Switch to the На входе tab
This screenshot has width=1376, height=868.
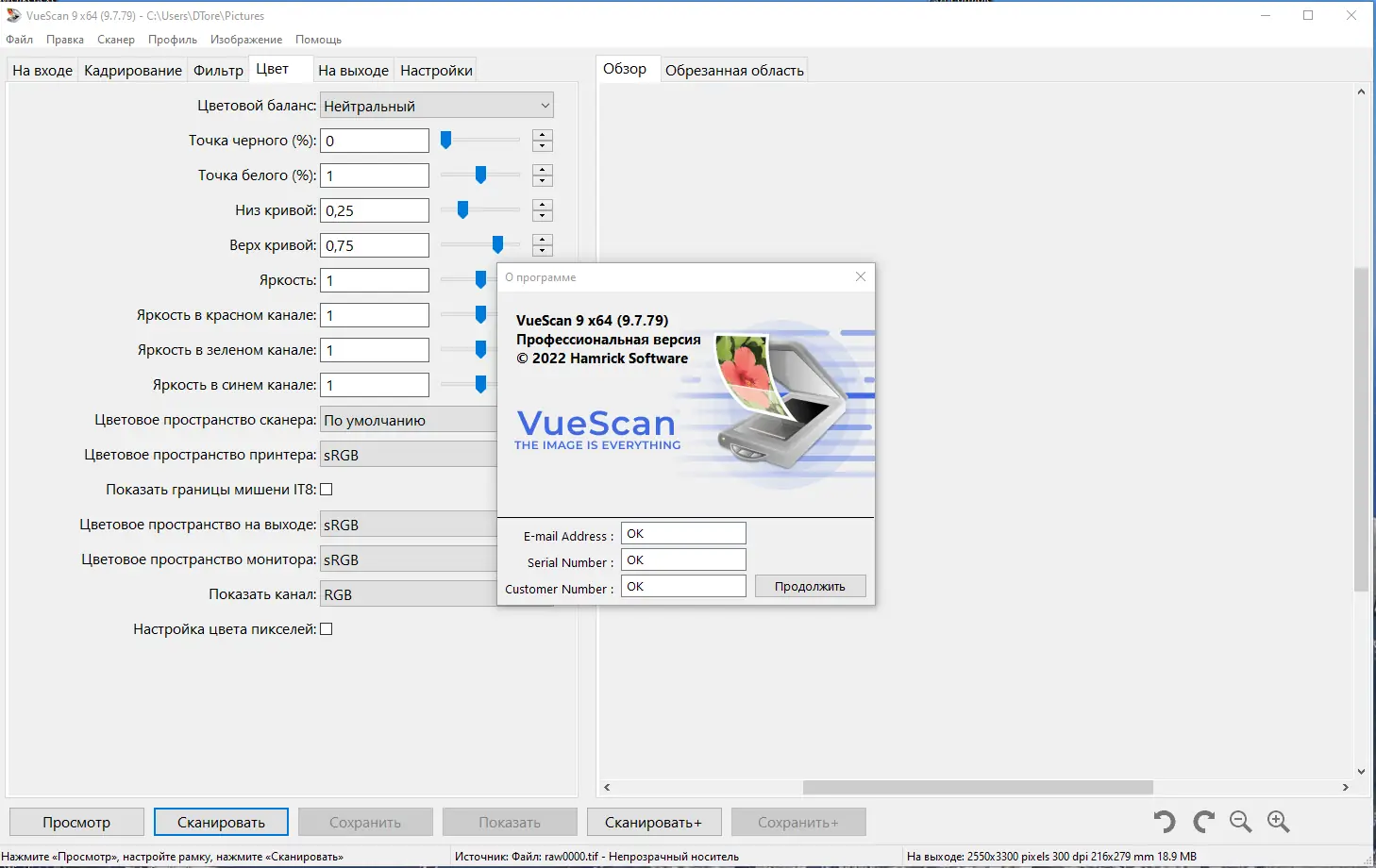42,69
